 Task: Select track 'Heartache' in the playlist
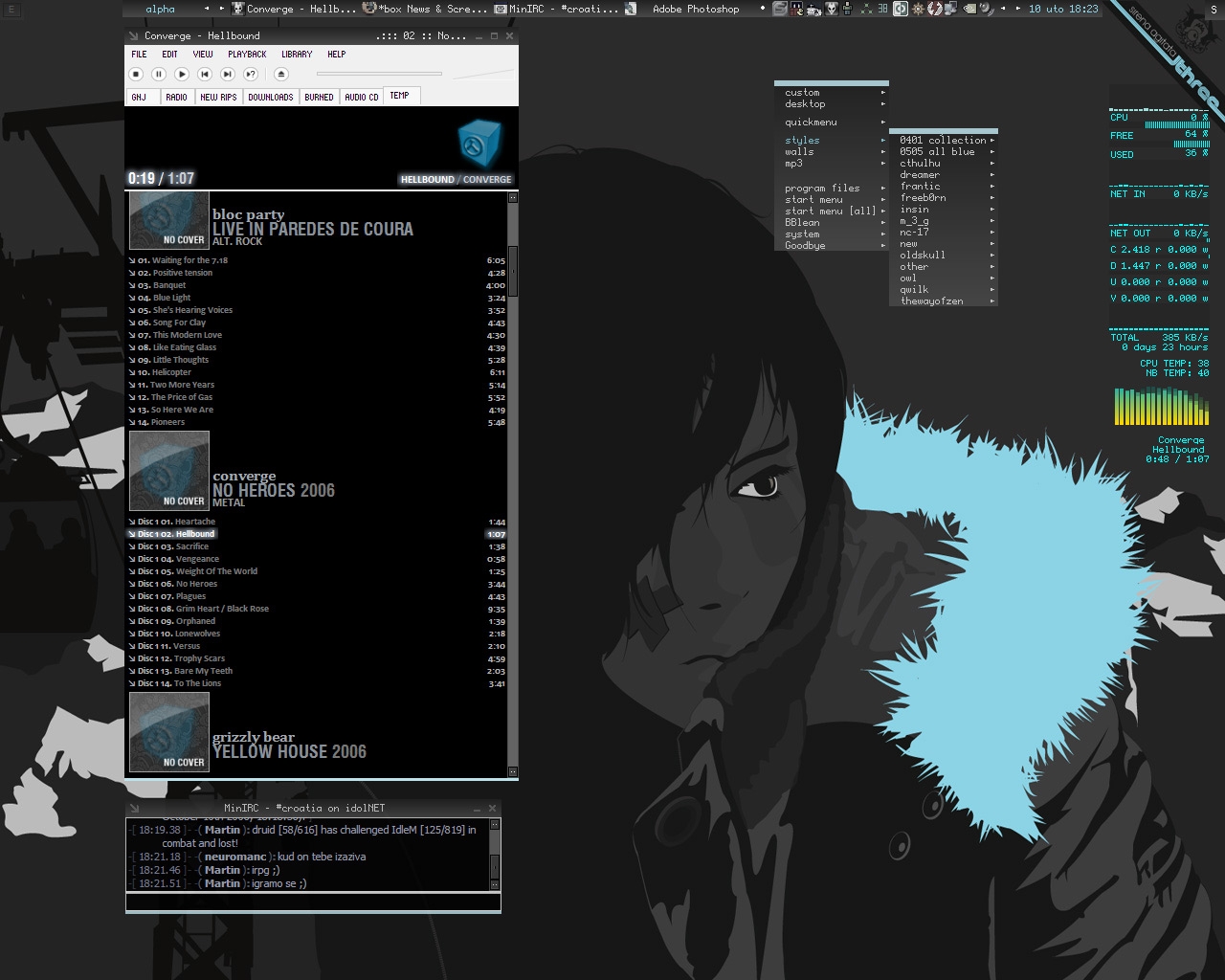(x=317, y=522)
